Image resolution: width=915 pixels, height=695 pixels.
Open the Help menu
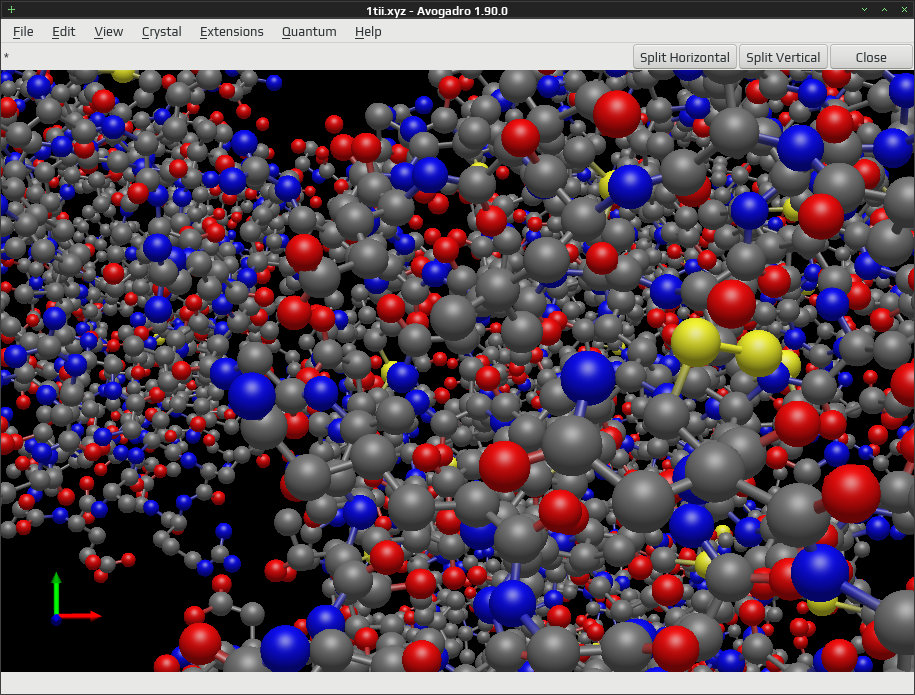point(368,32)
